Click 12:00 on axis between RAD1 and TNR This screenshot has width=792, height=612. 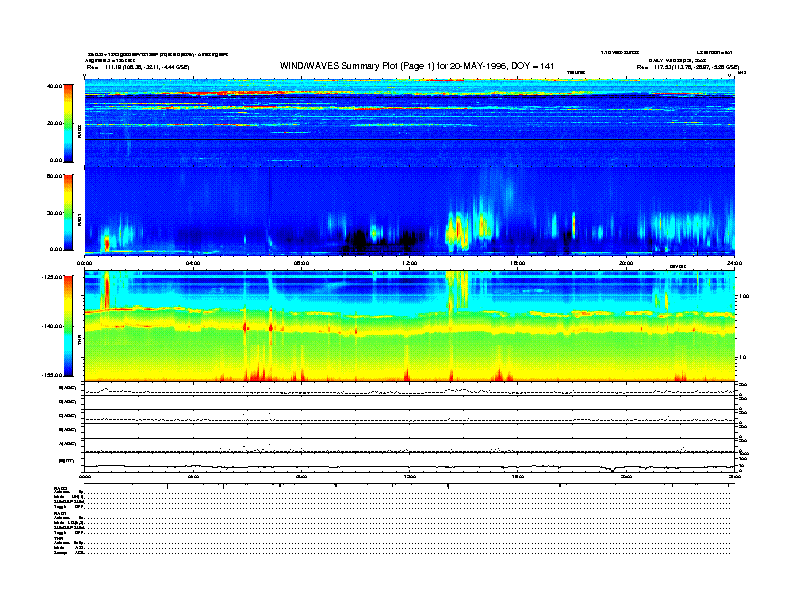click(x=410, y=263)
